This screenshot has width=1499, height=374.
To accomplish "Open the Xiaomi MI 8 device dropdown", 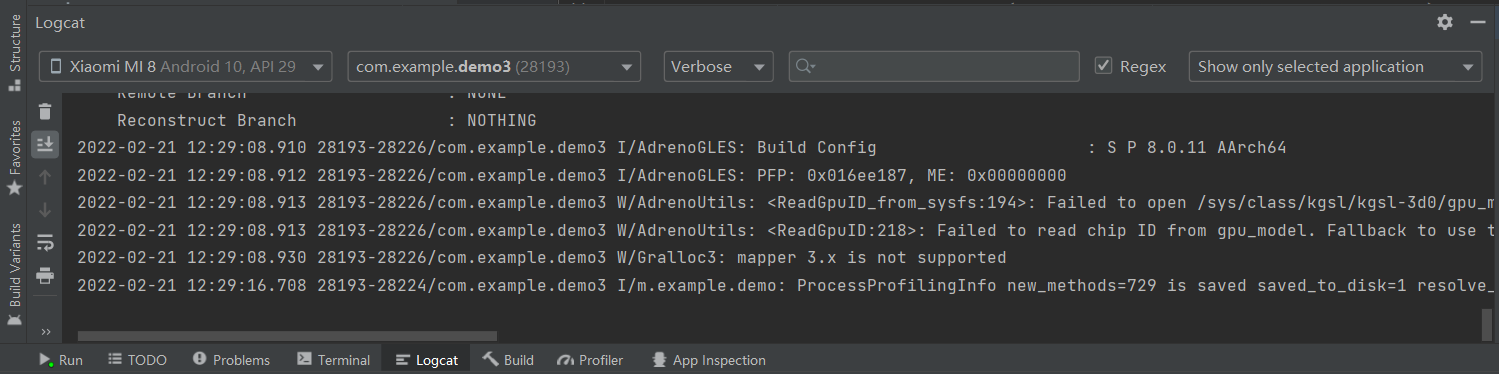I will (x=186, y=67).
